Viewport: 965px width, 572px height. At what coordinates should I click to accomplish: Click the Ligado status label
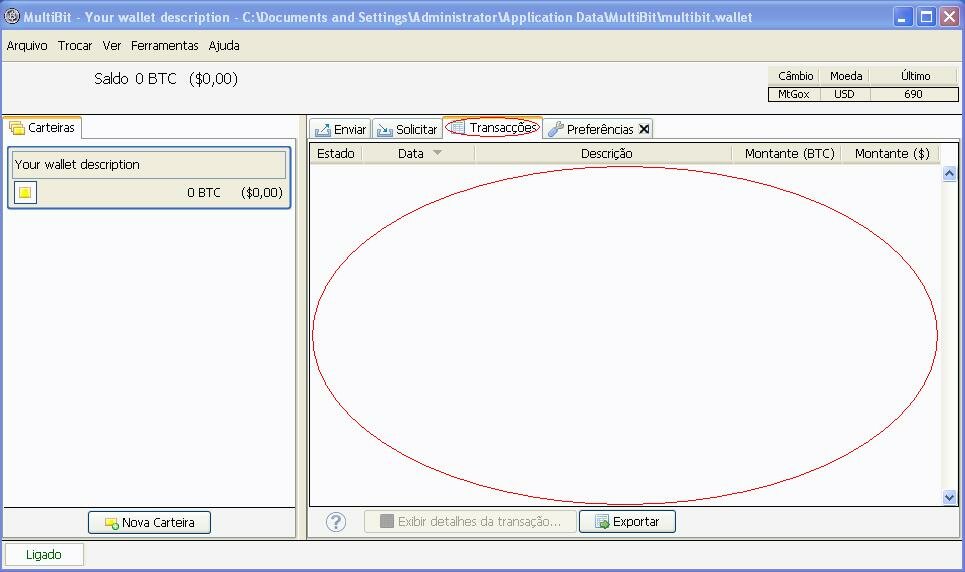tap(44, 555)
